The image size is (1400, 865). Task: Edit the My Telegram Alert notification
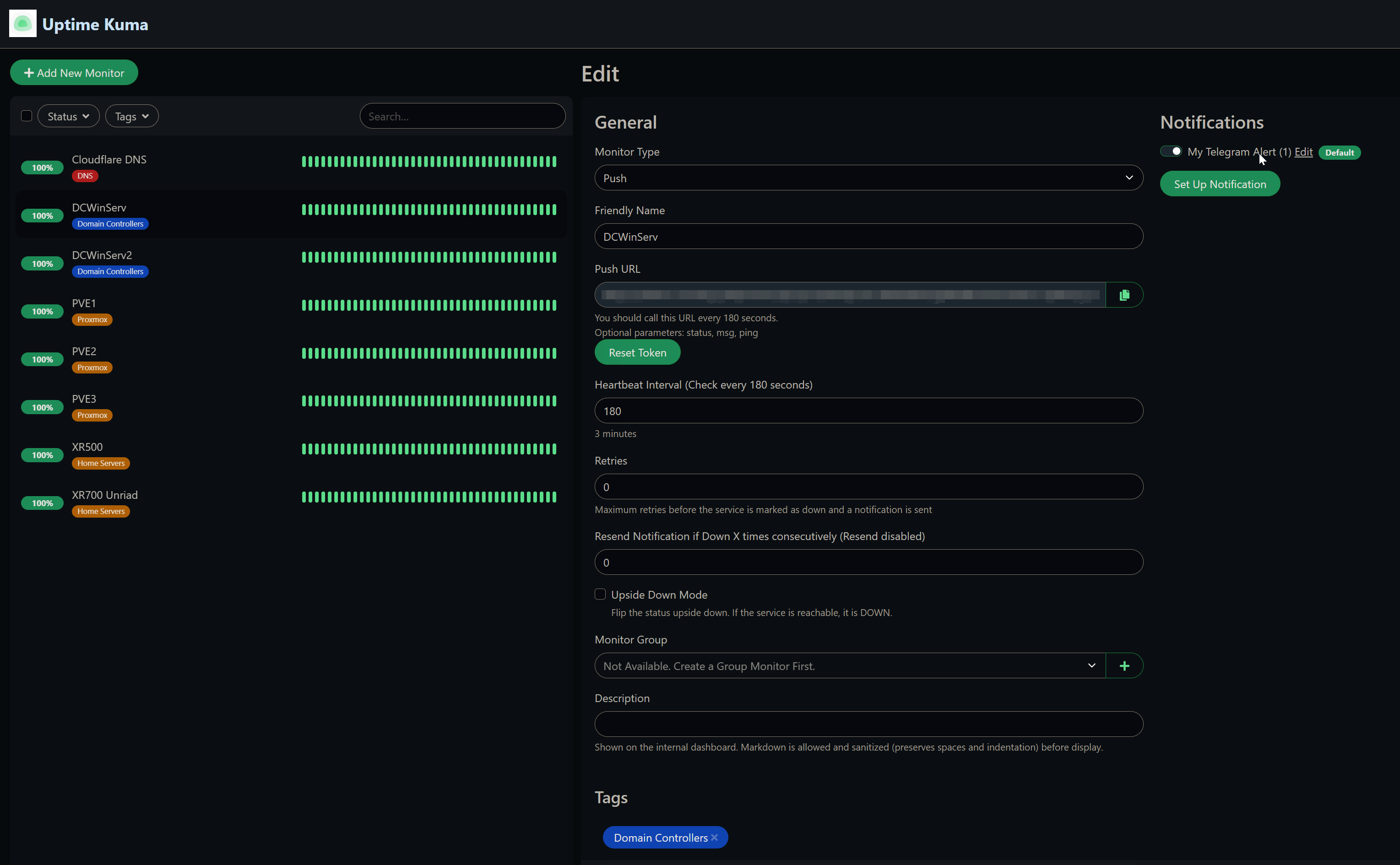click(1303, 151)
